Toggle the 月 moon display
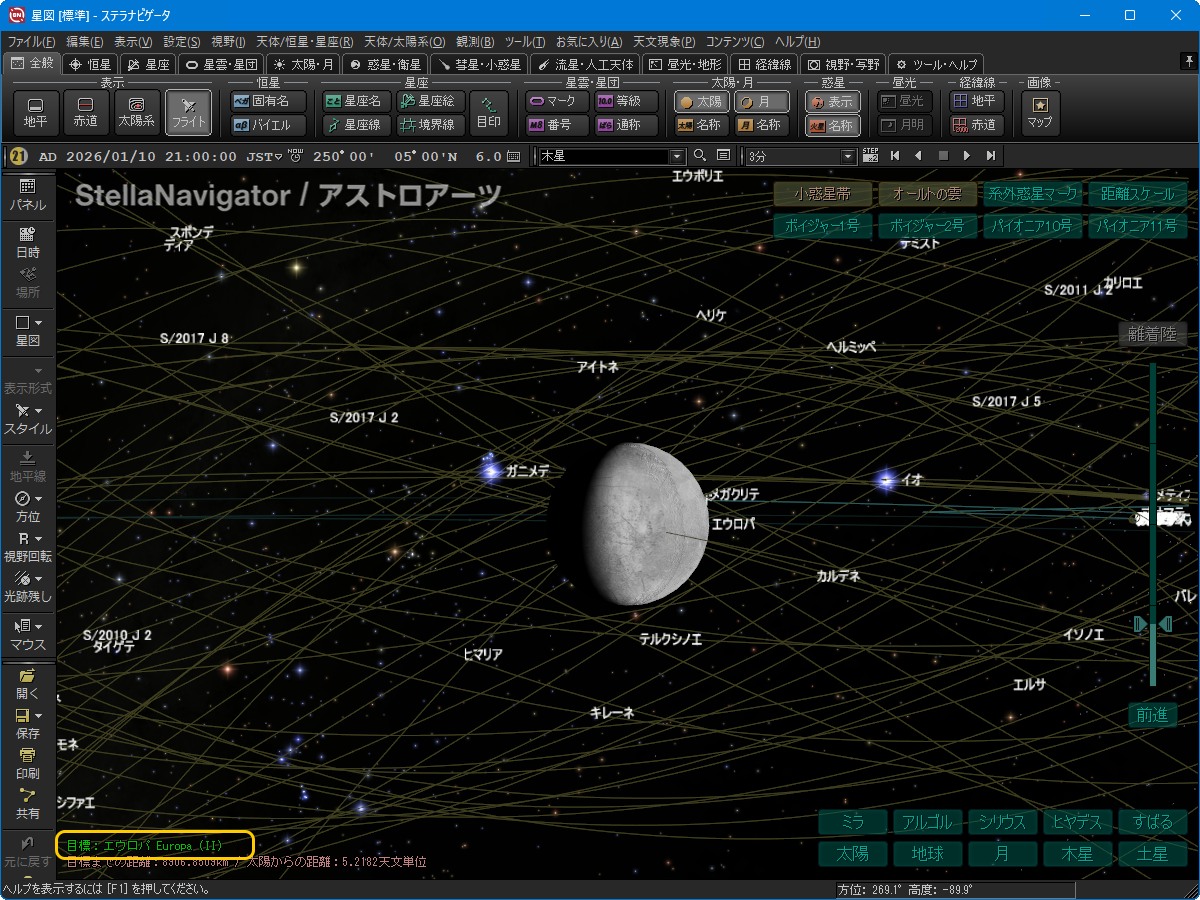Image resolution: width=1200 pixels, height=900 pixels. point(761,101)
